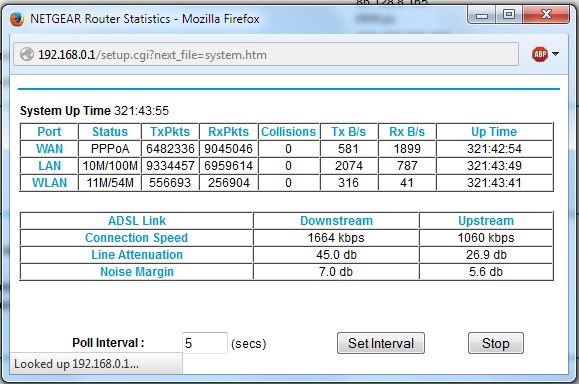Click LAN Tx B/s value 2074
The width and height of the screenshot is (579, 384).
coord(348,166)
